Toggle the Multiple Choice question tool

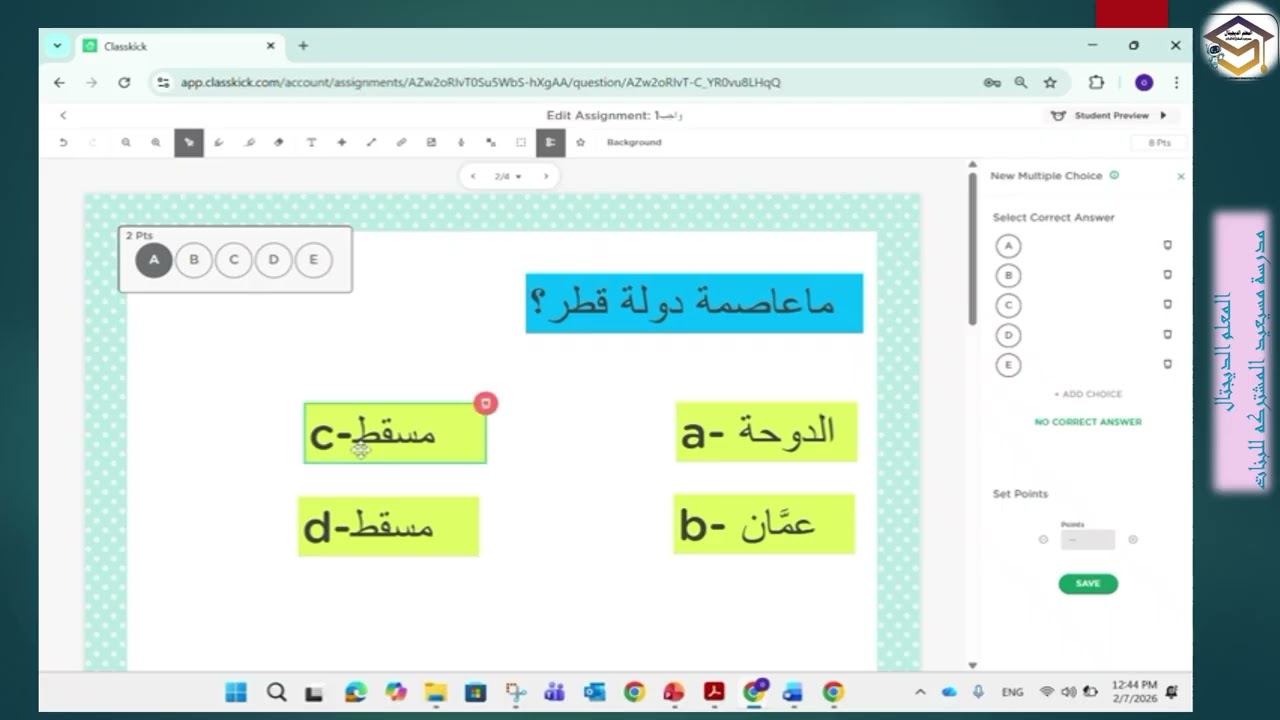coord(550,142)
